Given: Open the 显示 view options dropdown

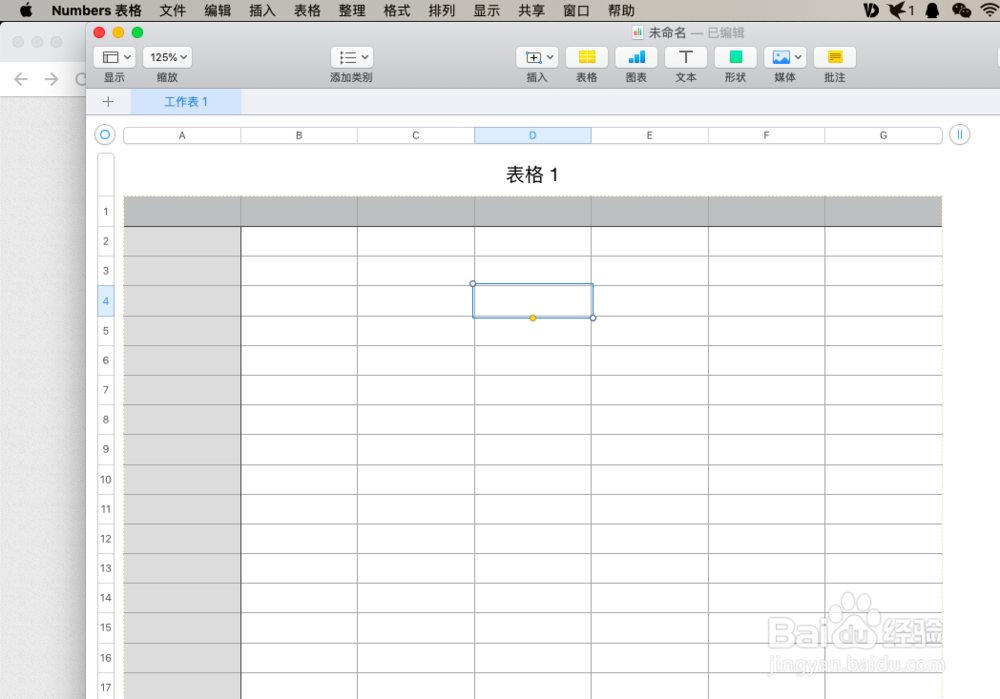Looking at the screenshot, I should [115, 57].
